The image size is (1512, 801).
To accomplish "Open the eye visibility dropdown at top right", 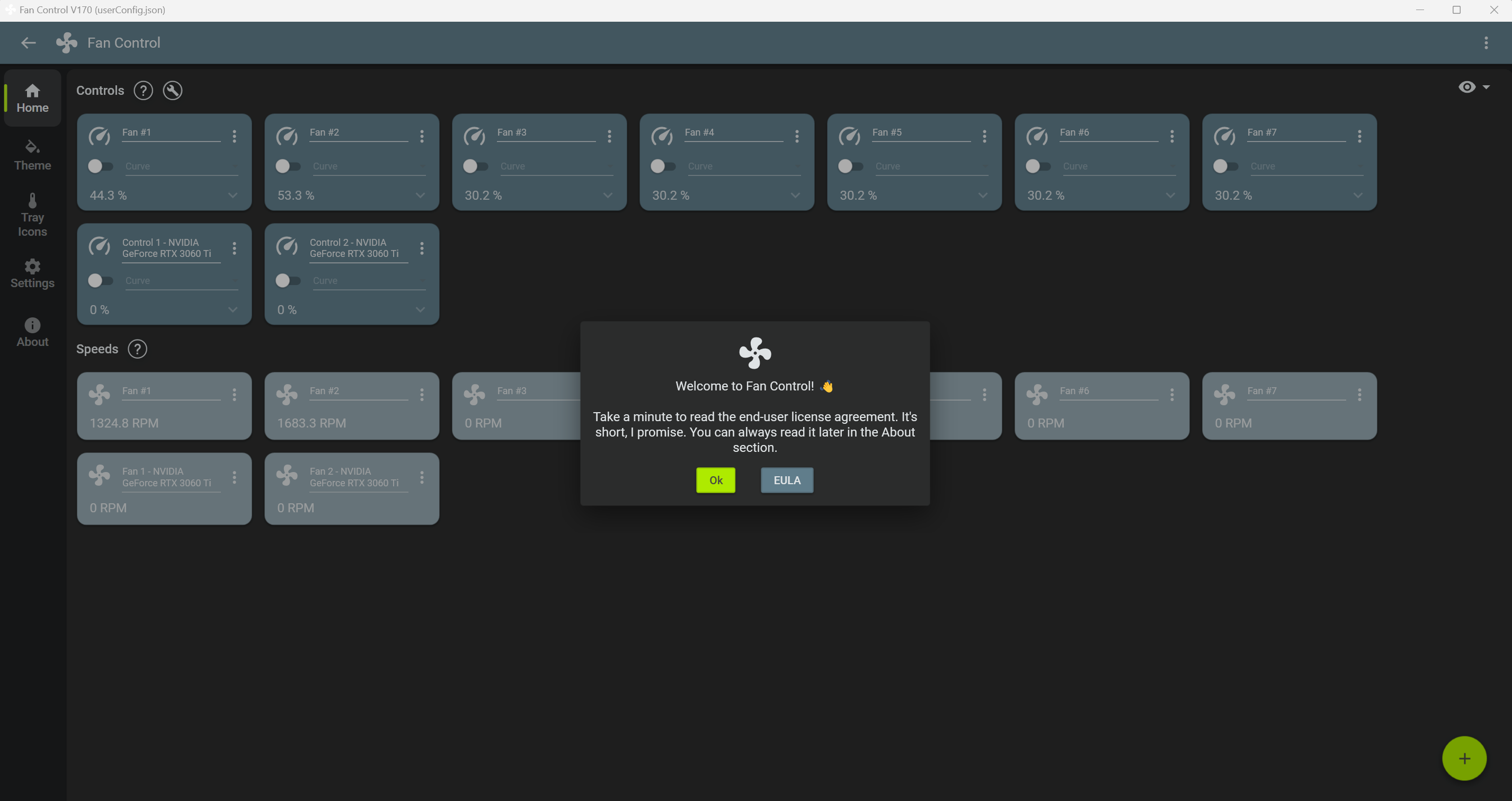I will click(x=1473, y=87).
